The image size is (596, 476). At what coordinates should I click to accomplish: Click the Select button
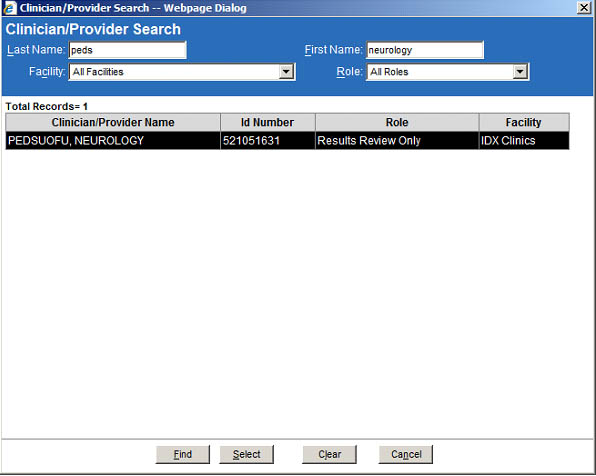[246, 454]
